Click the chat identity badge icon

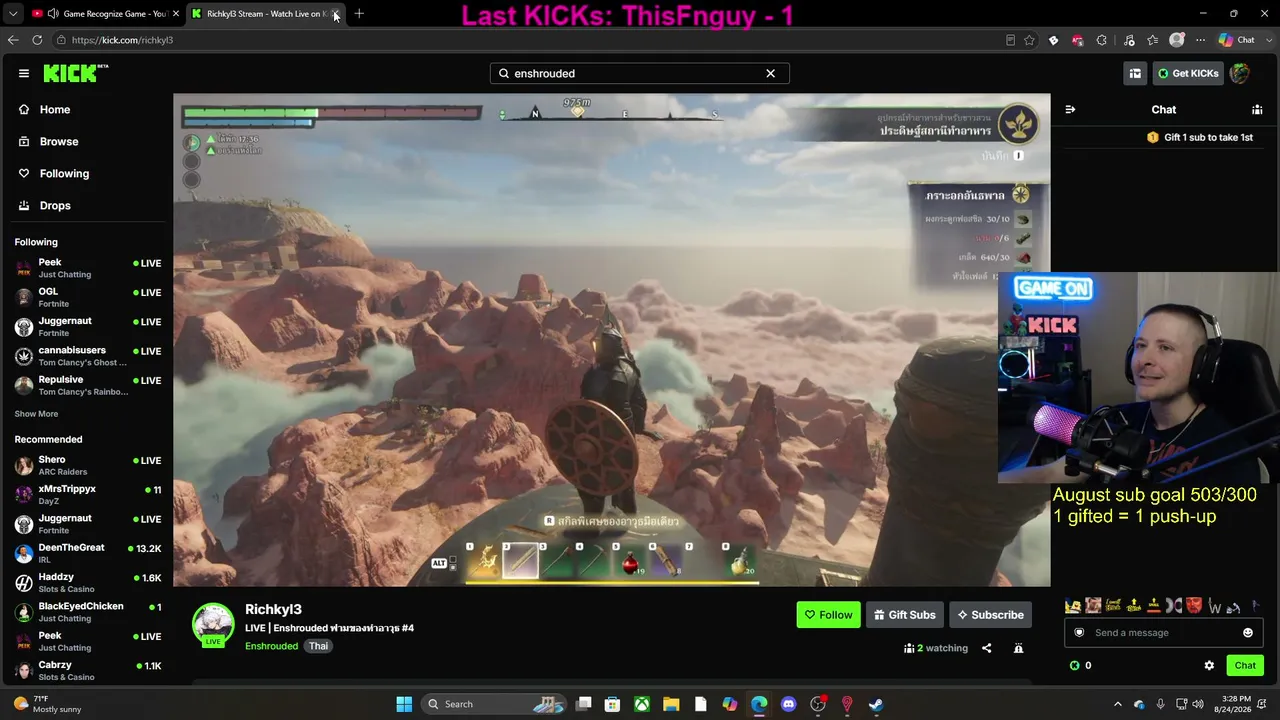coord(1078,633)
